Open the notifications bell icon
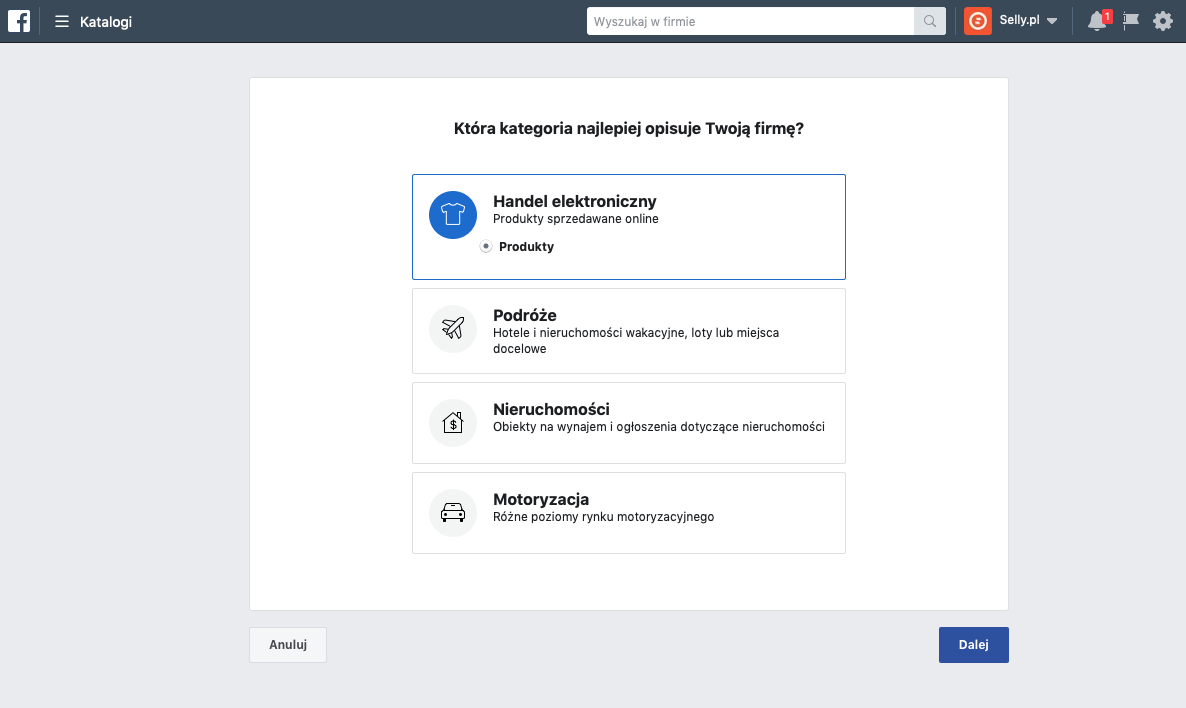This screenshot has width=1186, height=708. tap(1097, 21)
